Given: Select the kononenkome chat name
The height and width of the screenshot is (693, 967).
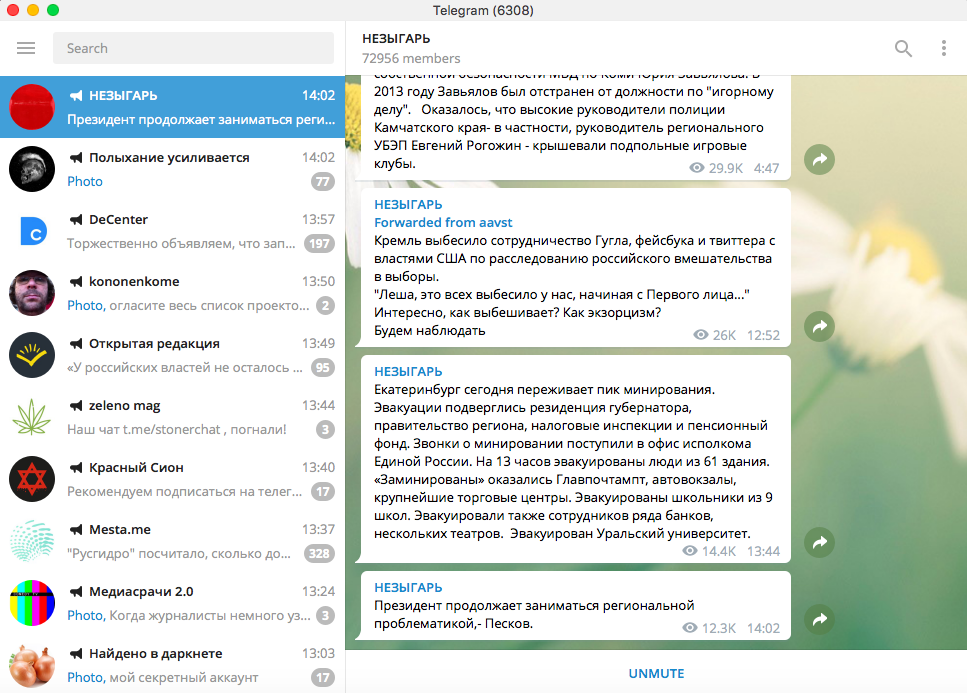Looking at the screenshot, I should [134, 282].
